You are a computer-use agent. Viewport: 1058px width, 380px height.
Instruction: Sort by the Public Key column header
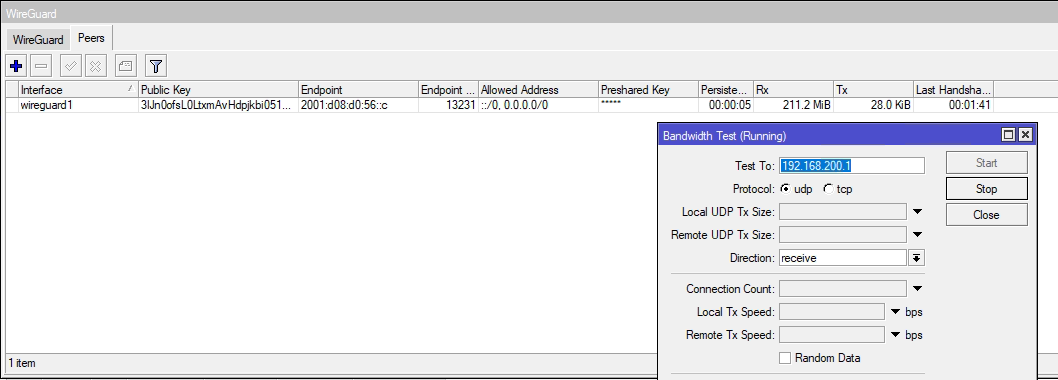(218, 90)
